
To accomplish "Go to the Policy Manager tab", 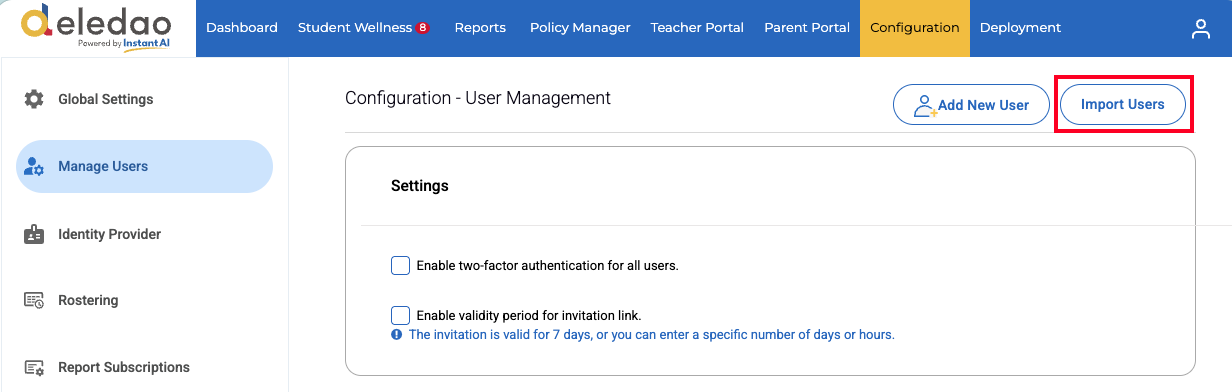I will point(580,28).
